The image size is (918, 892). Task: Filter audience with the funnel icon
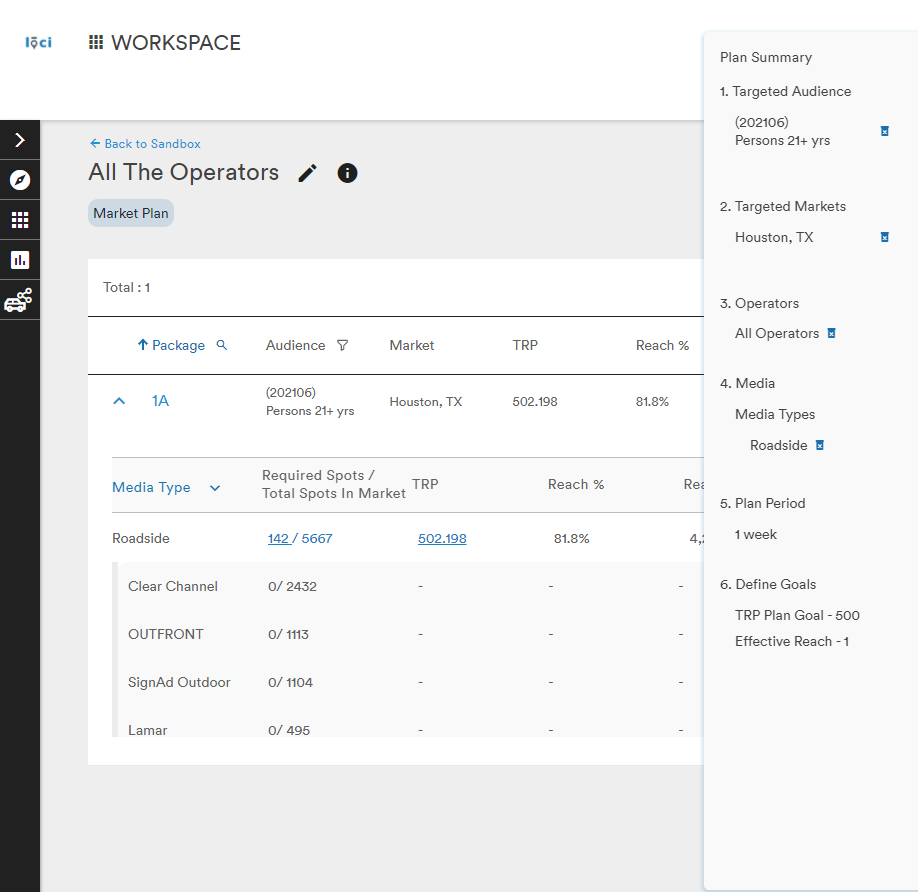[342, 345]
